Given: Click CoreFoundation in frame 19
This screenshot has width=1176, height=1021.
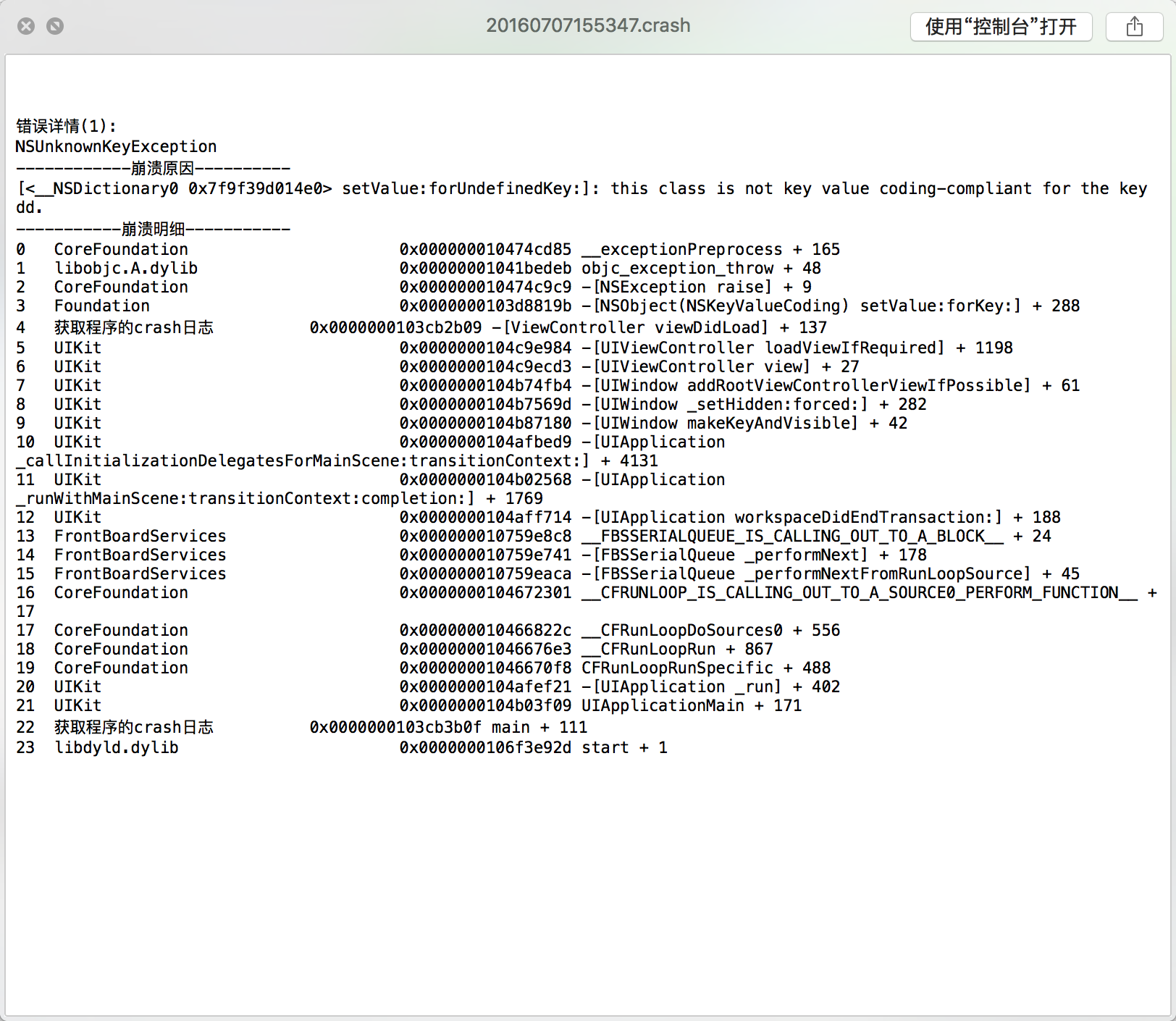Looking at the screenshot, I should 121,668.
